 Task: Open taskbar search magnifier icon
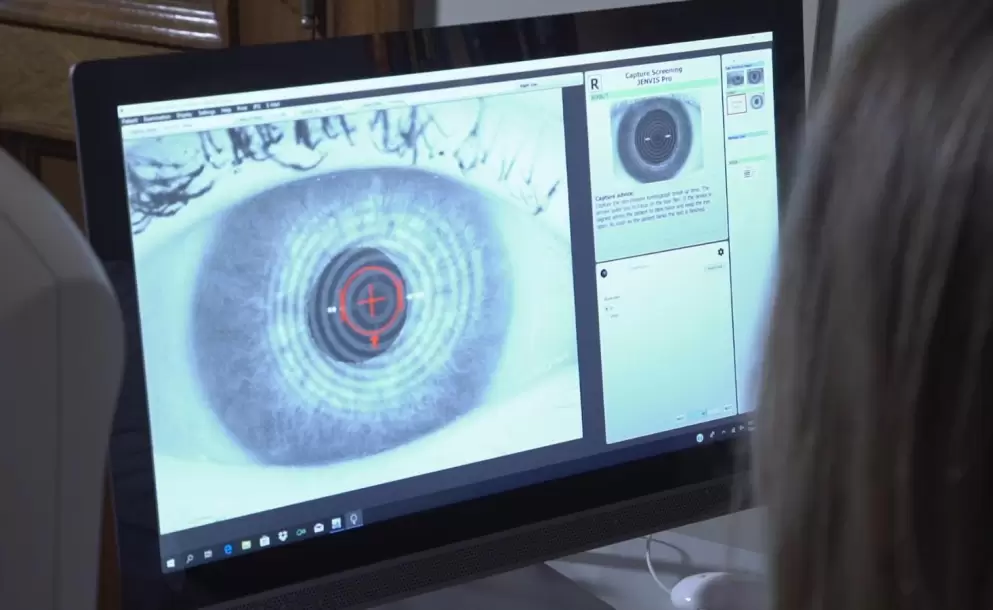188,557
